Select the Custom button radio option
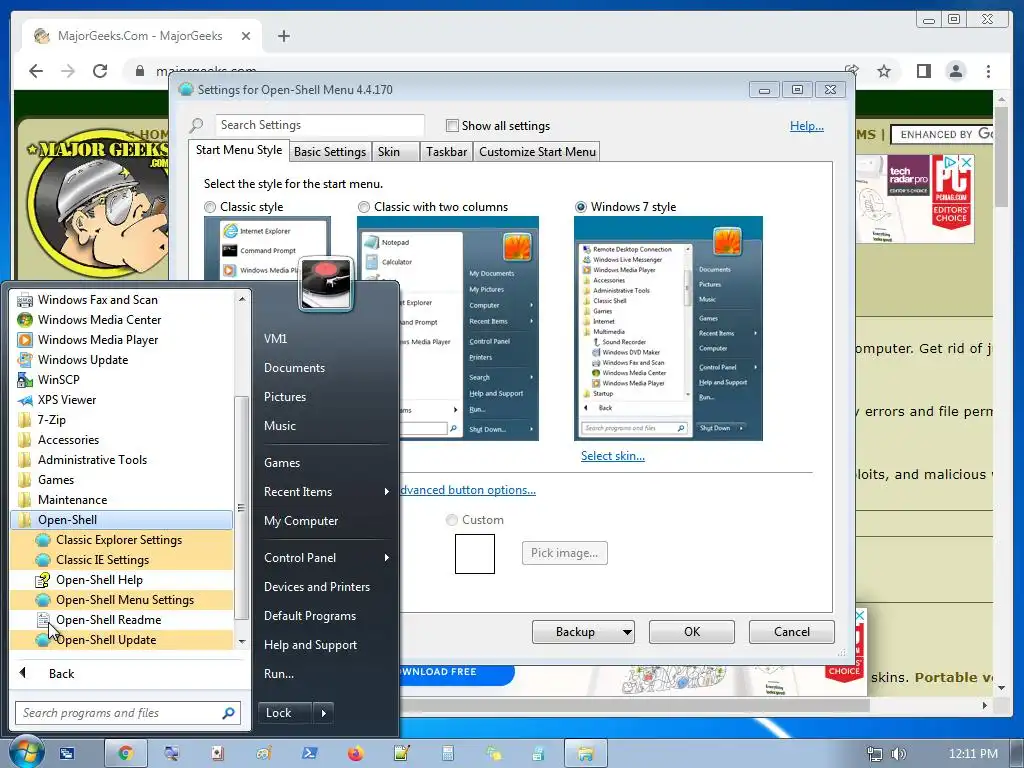Image resolution: width=1024 pixels, height=768 pixels. [x=451, y=520]
